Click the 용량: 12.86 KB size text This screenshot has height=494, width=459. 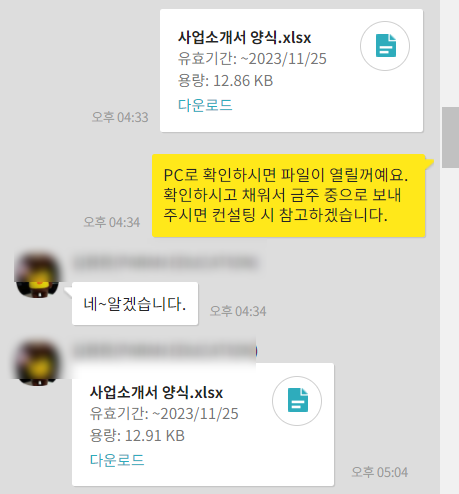(x=225, y=81)
